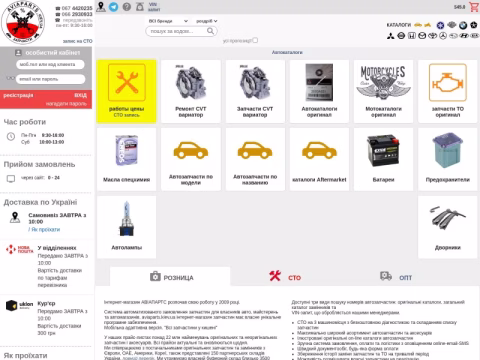This screenshot has height=360, width=480.
Task: Click the phone number 066 2930933
Action: [x=77, y=14]
